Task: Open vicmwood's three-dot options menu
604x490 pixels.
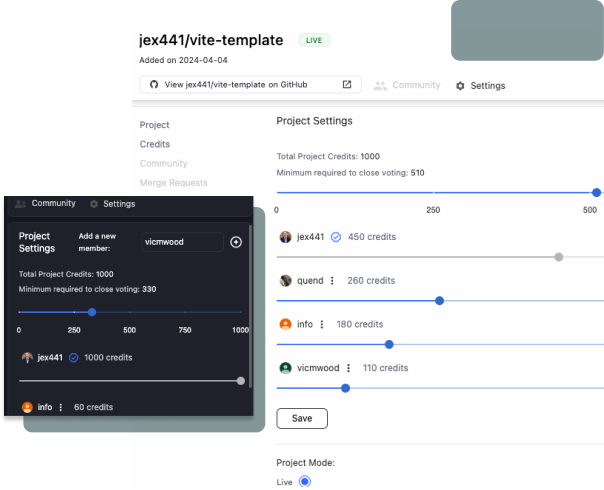Action: pos(348,368)
